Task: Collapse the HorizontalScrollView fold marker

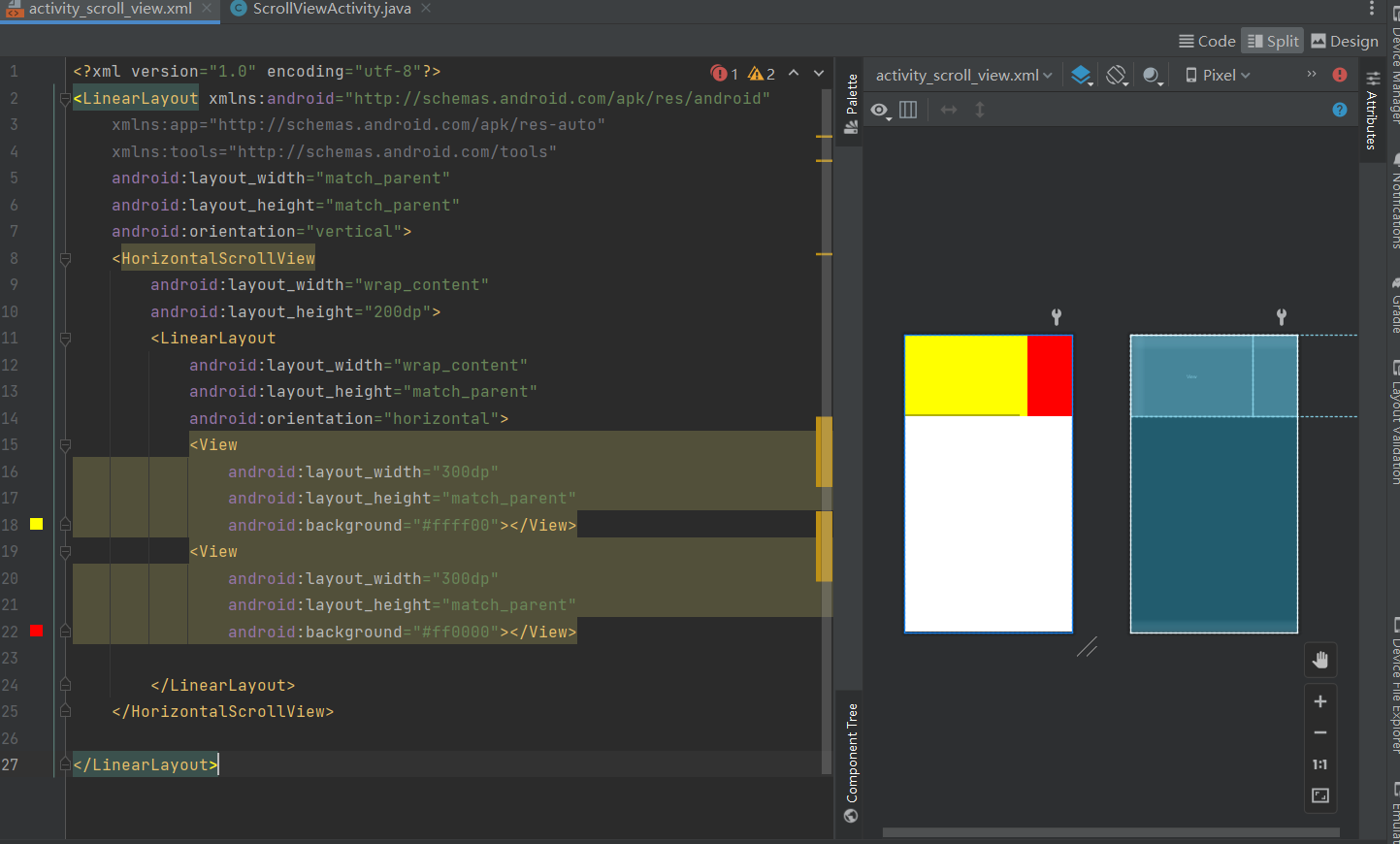Action: [x=65, y=258]
